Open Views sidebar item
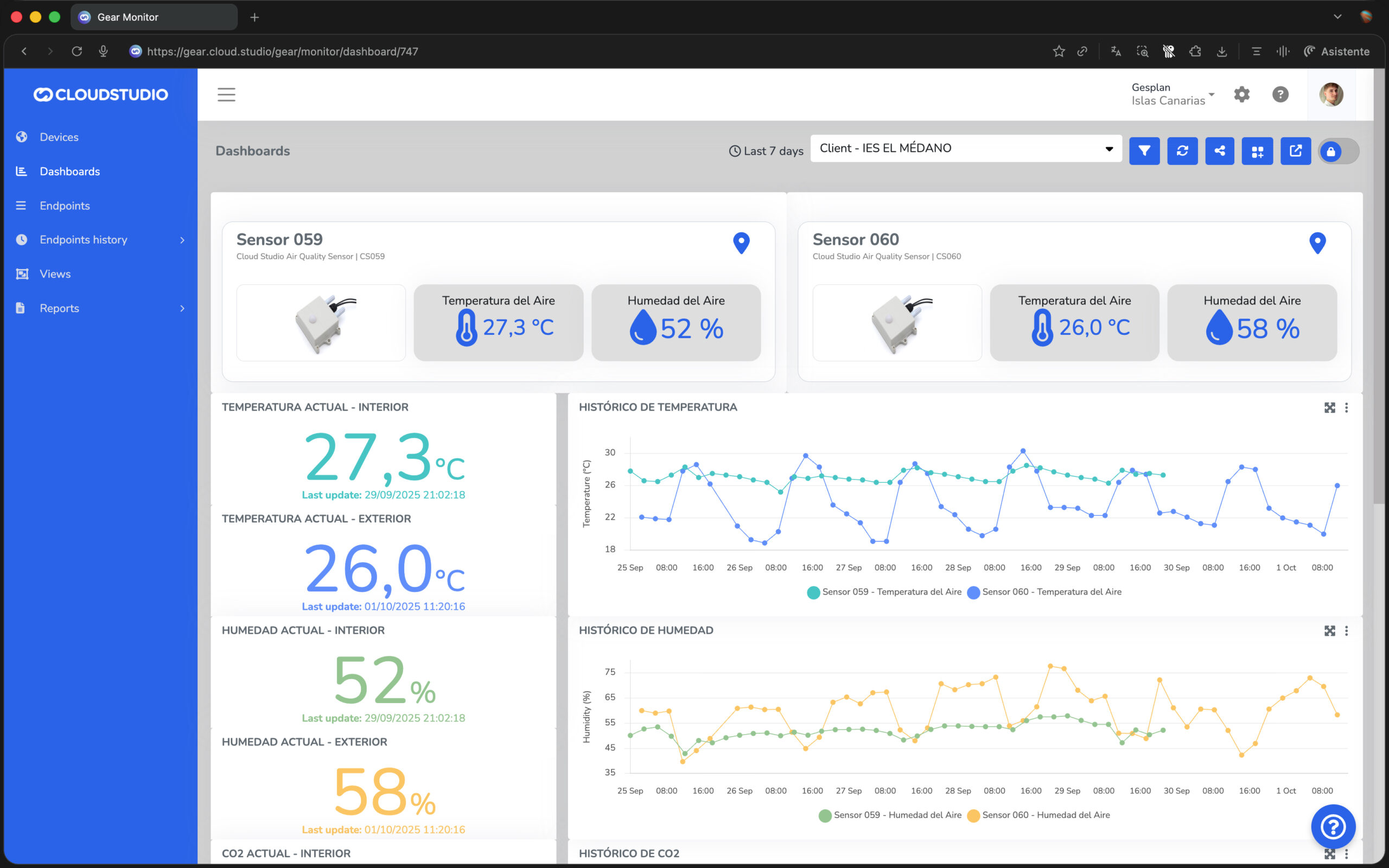Screen dimensions: 1389x868 (55, 274)
